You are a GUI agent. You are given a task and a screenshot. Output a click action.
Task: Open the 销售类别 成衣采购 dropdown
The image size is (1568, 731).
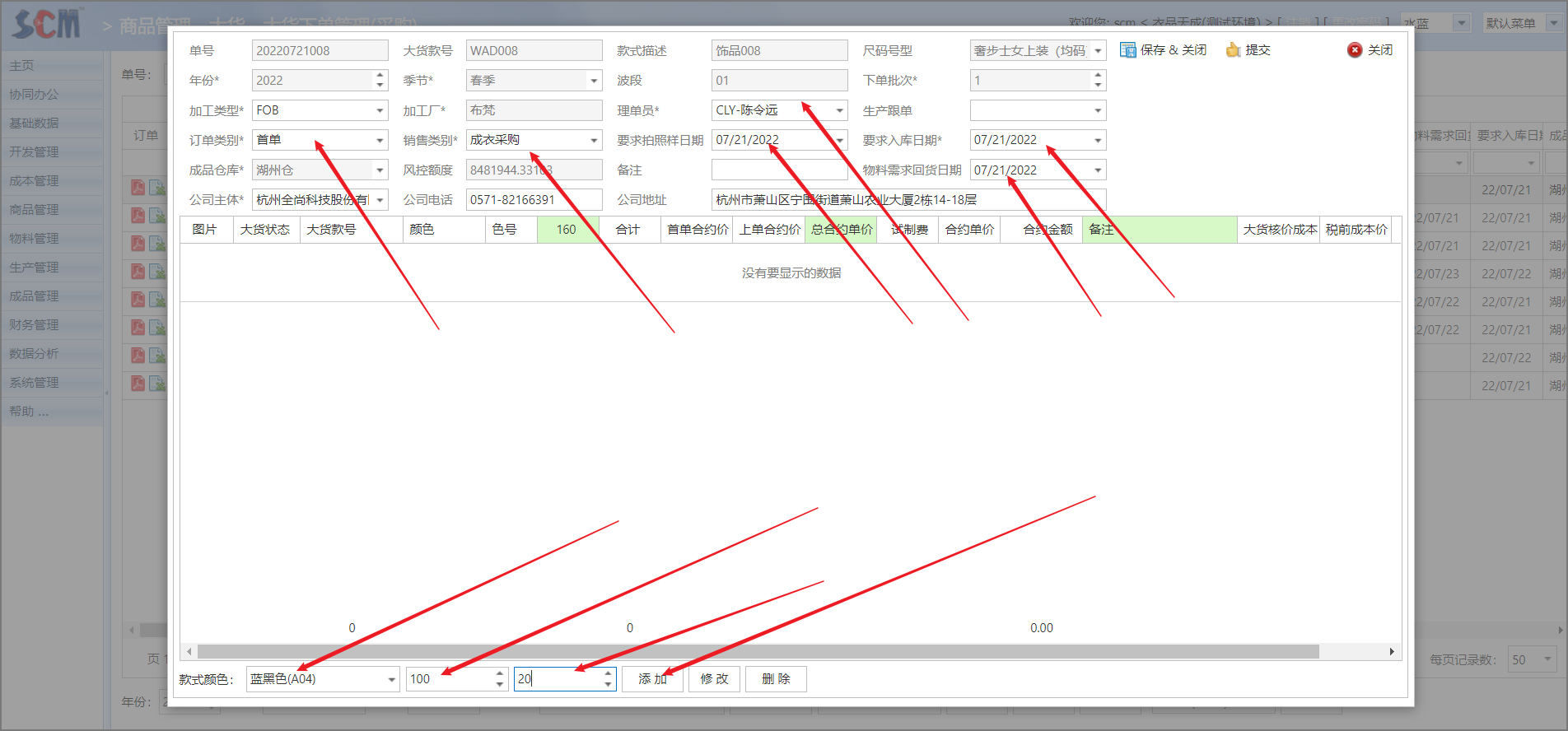point(594,141)
